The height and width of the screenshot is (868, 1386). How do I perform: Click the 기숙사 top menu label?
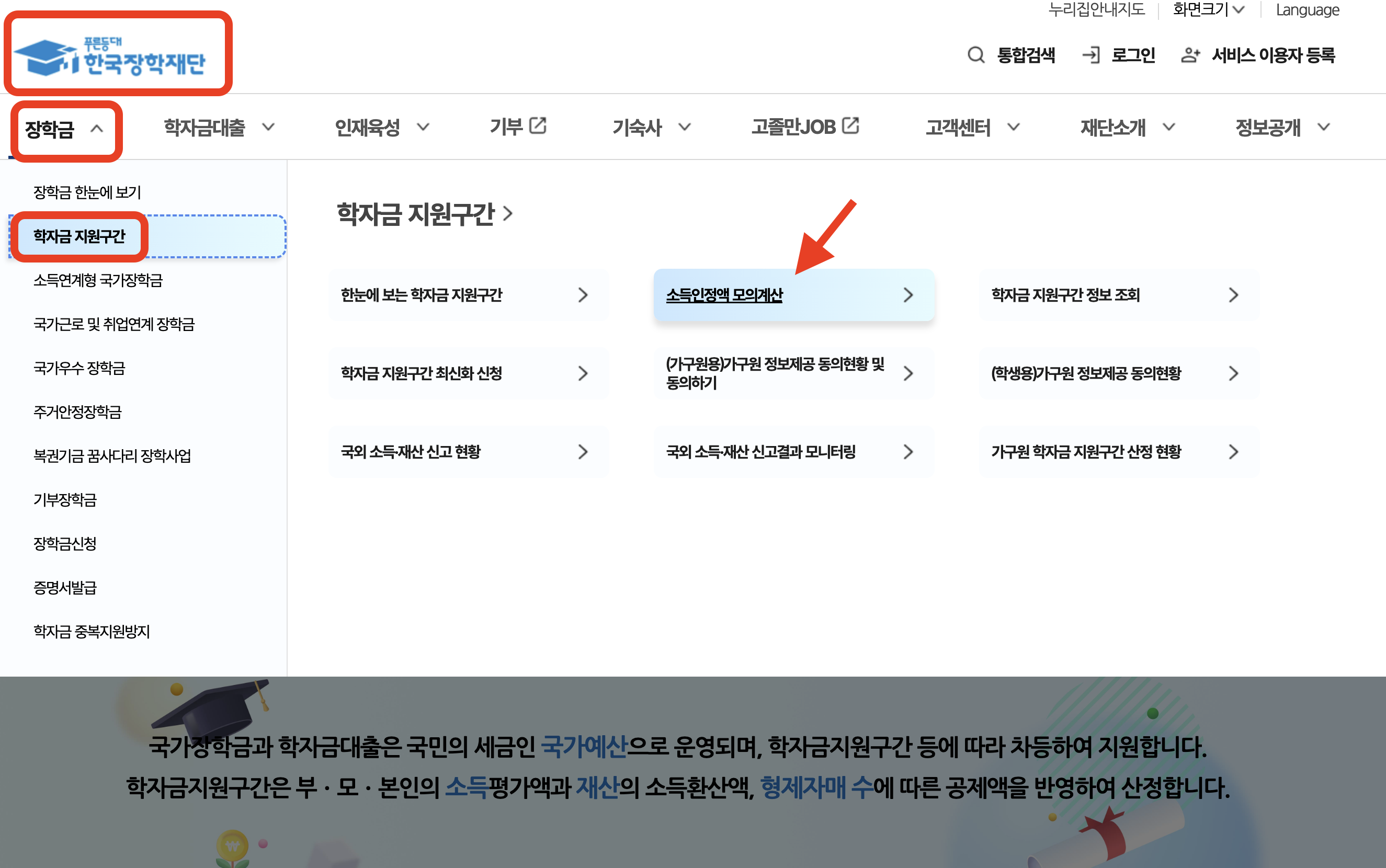[x=638, y=128]
